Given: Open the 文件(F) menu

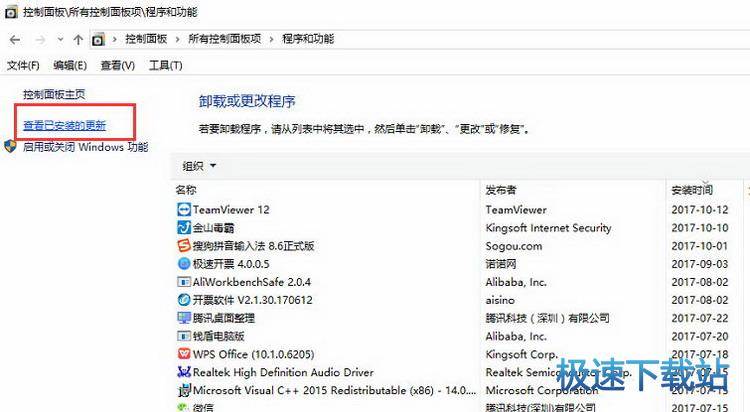Looking at the screenshot, I should [x=23, y=65].
